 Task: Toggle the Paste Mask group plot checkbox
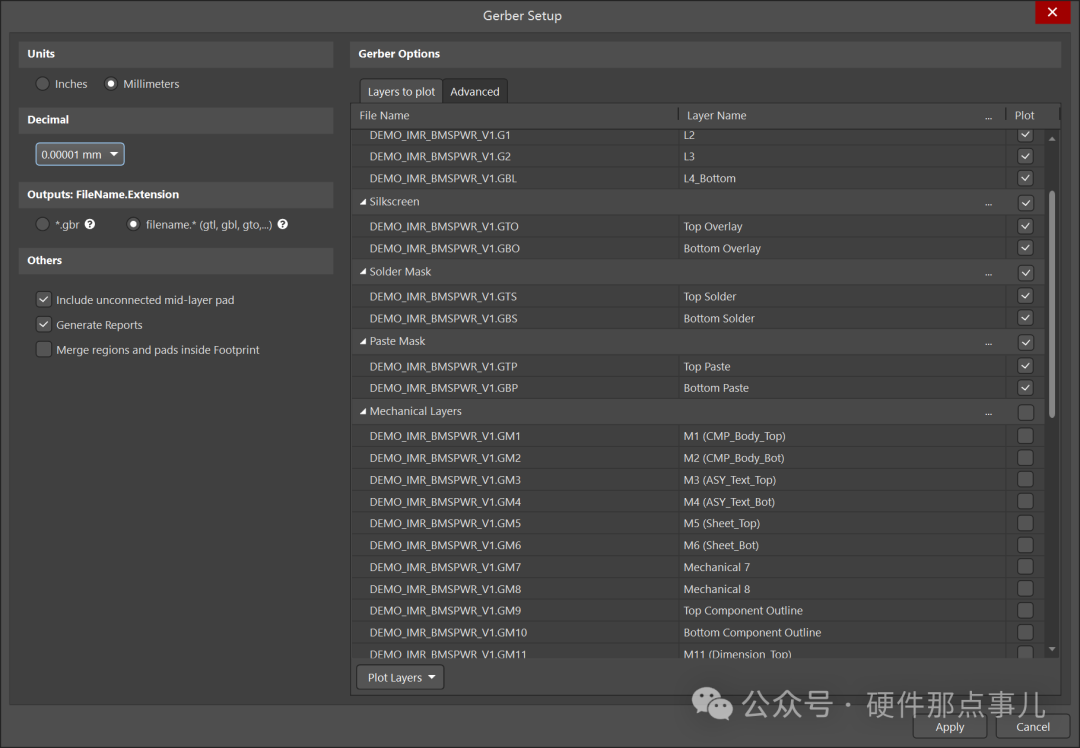coord(1026,342)
